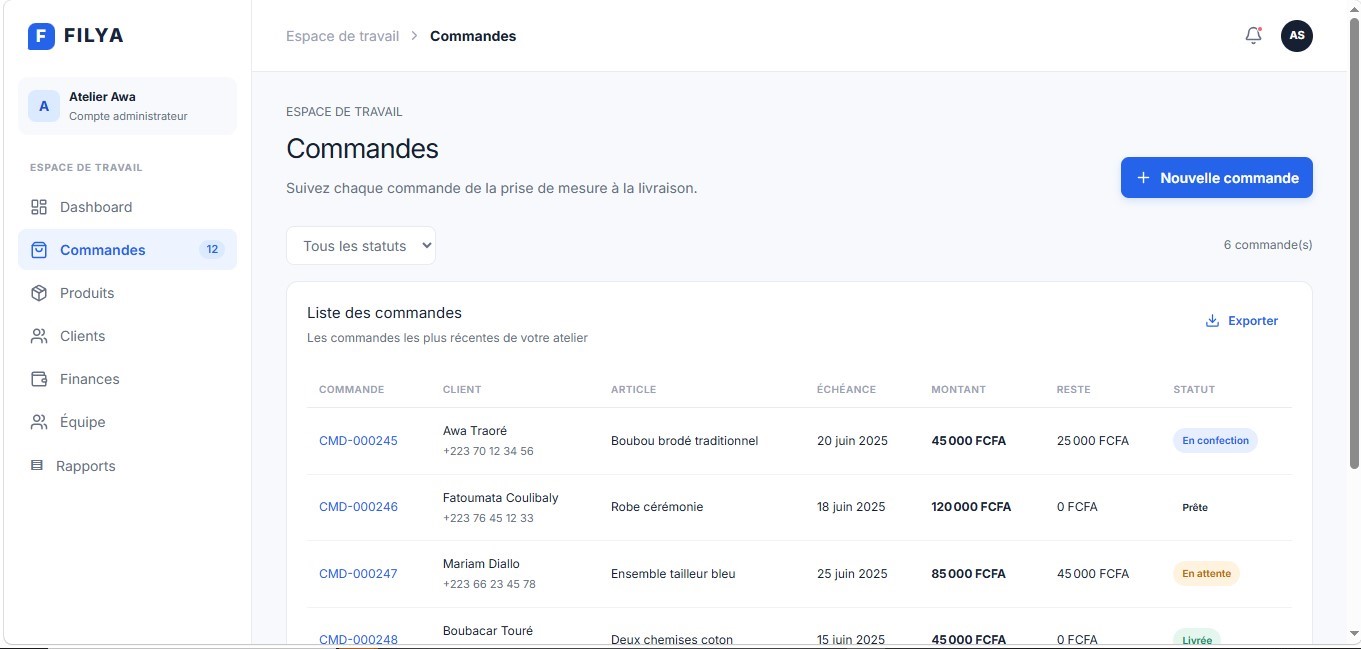Click the Rapports list icon
The image size is (1361, 649).
click(x=37, y=466)
